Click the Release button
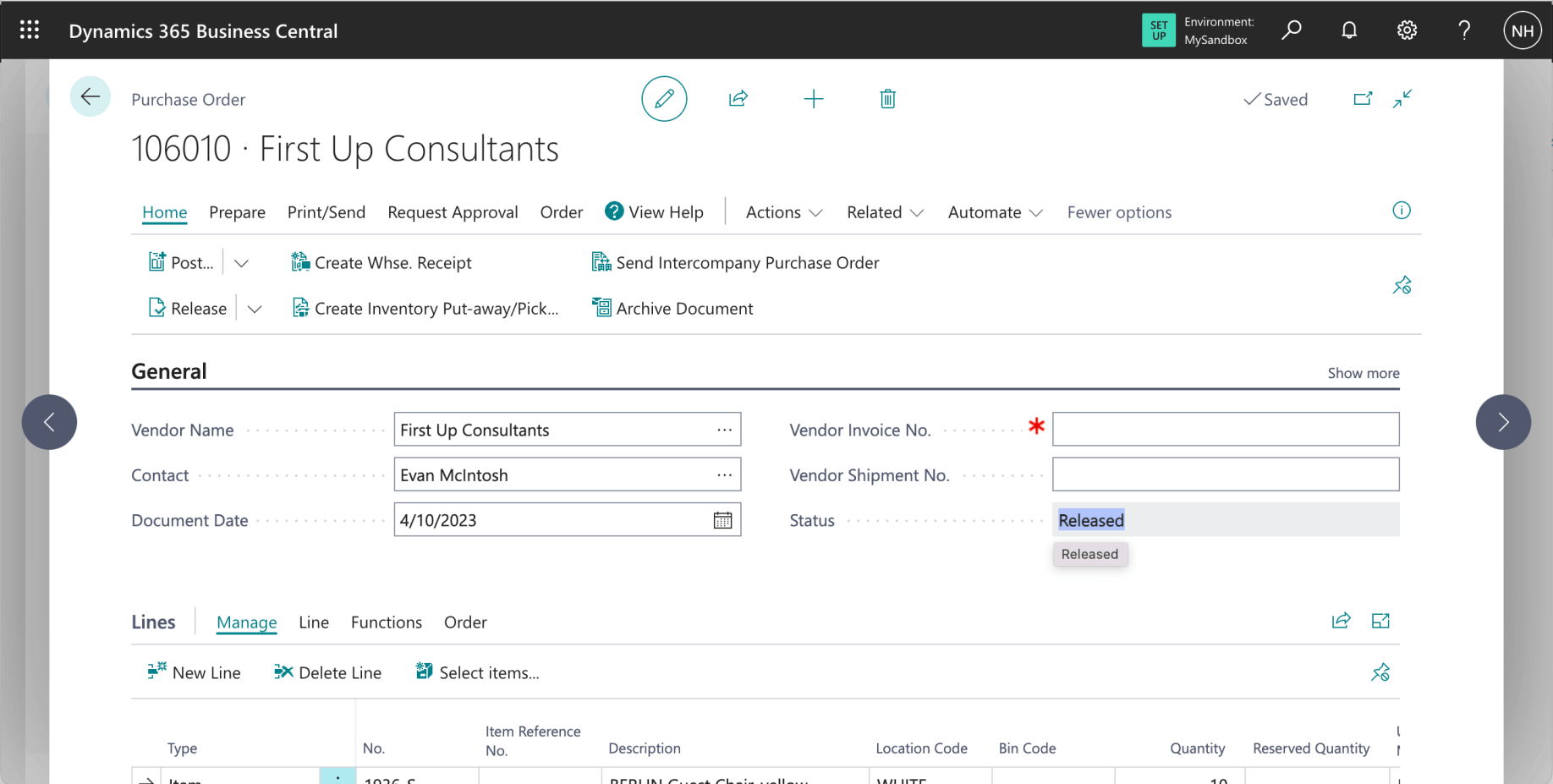Screen dimensions: 1553x784 click(x=188, y=309)
